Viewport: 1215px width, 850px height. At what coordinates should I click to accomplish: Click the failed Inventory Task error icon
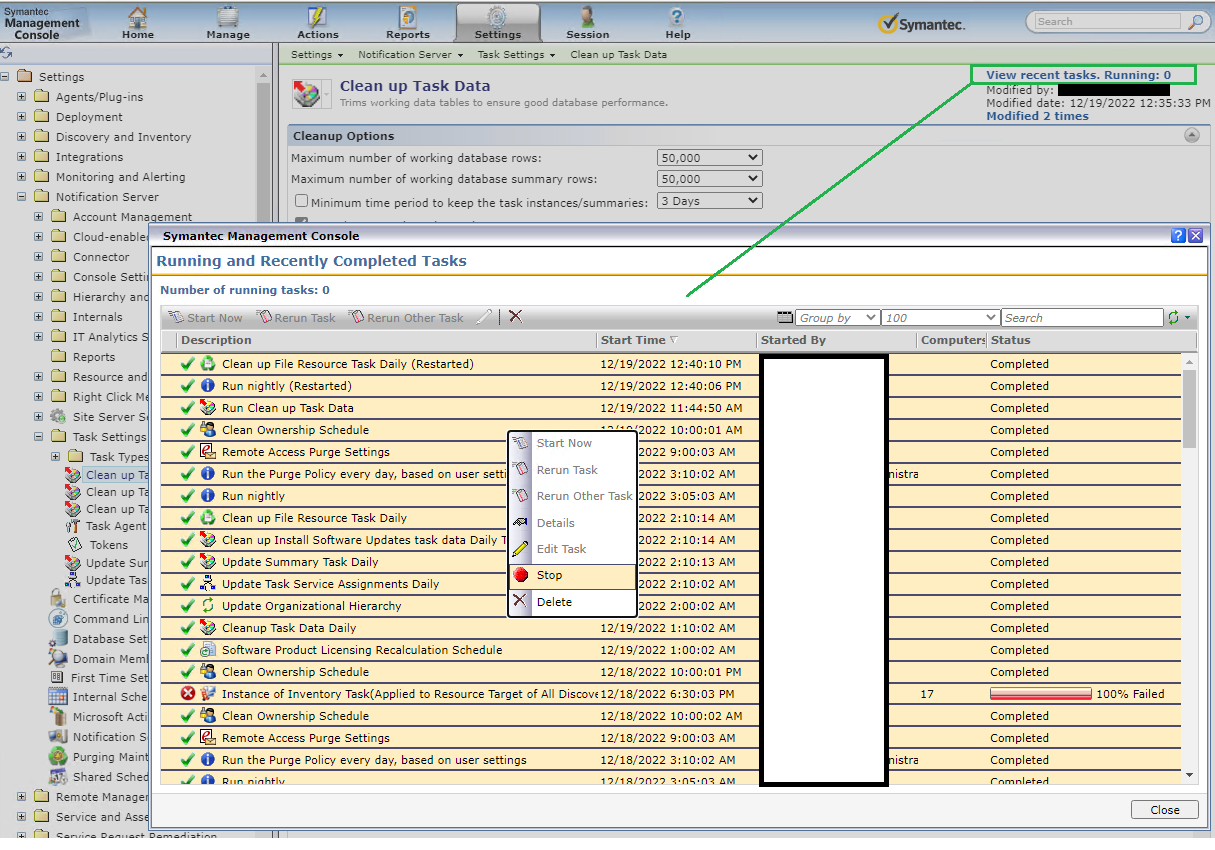pyautogui.click(x=188, y=694)
